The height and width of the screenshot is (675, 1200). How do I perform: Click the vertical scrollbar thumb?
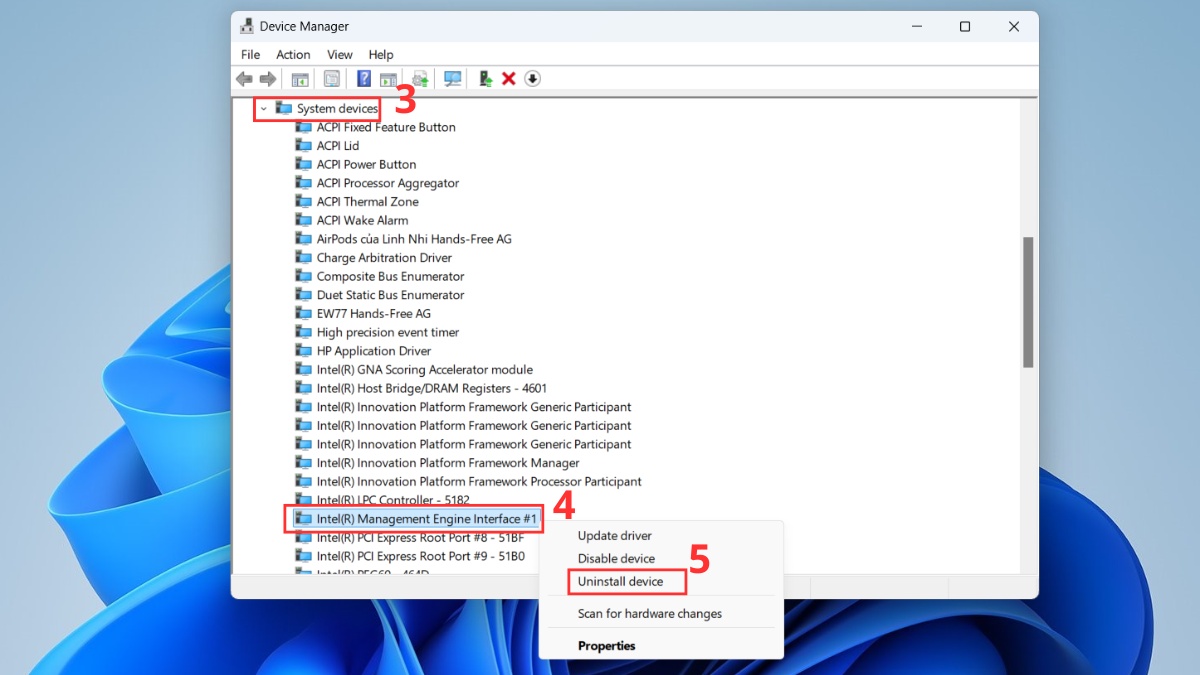point(1028,300)
